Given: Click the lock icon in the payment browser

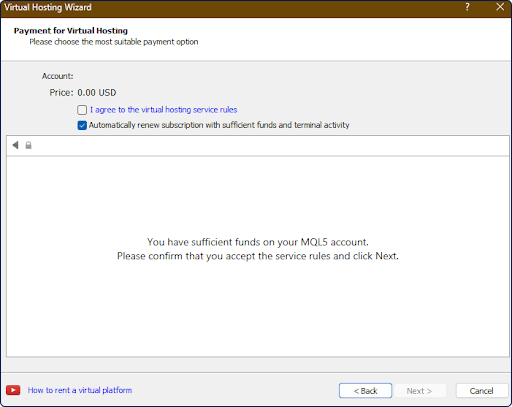Looking at the screenshot, I should click(x=28, y=145).
